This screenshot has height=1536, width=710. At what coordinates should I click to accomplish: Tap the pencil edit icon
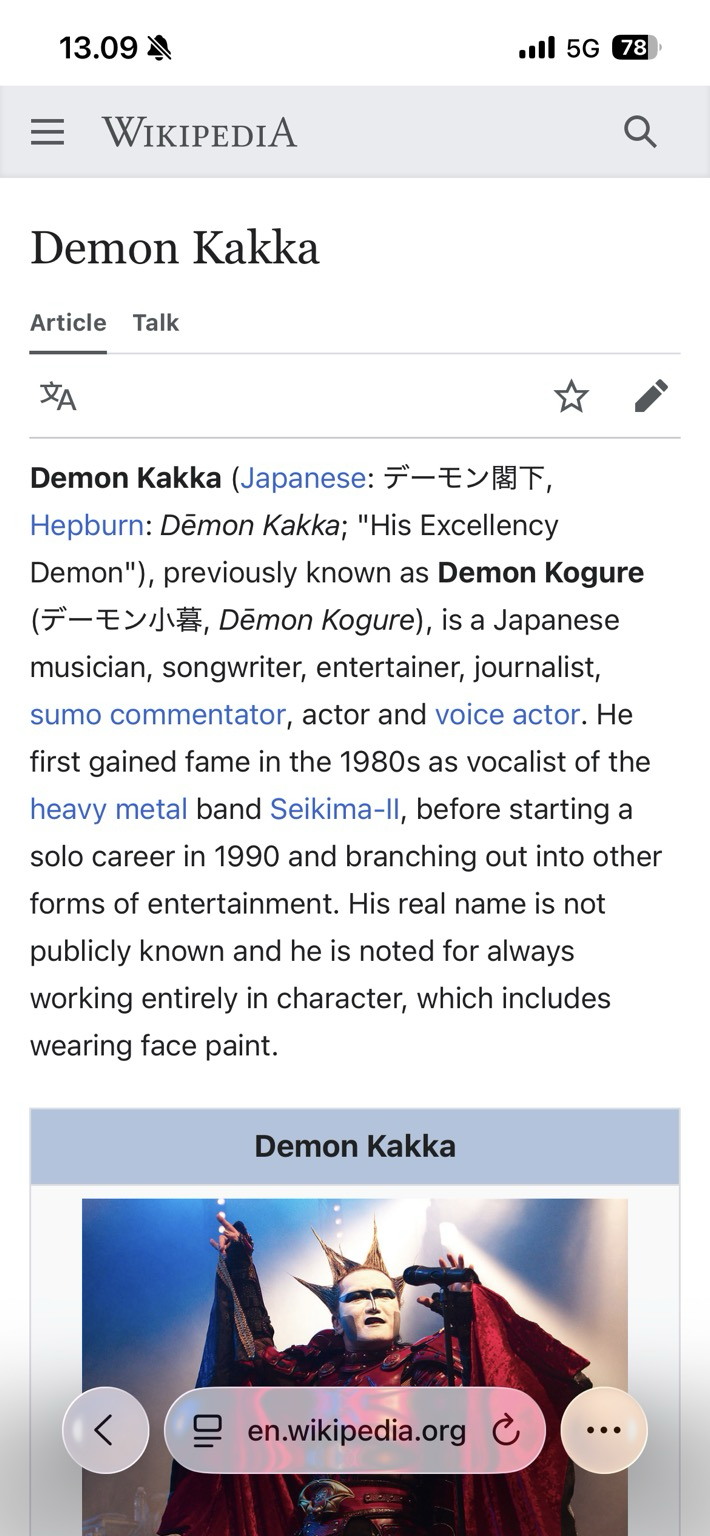tap(651, 396)
